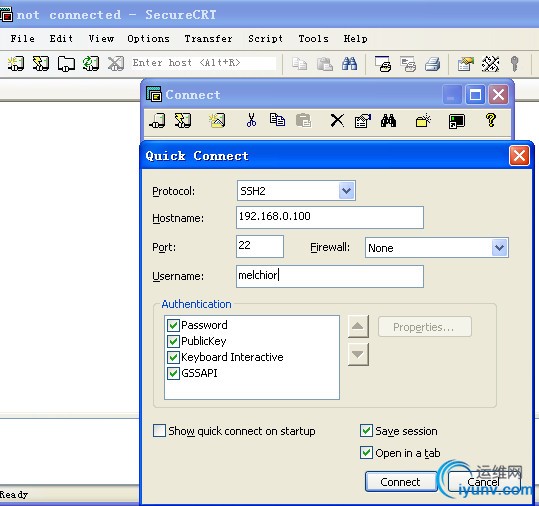Open the Firewall None dropdown
Viewport: 539px width, 506px height.
click(x=499, y=248)
